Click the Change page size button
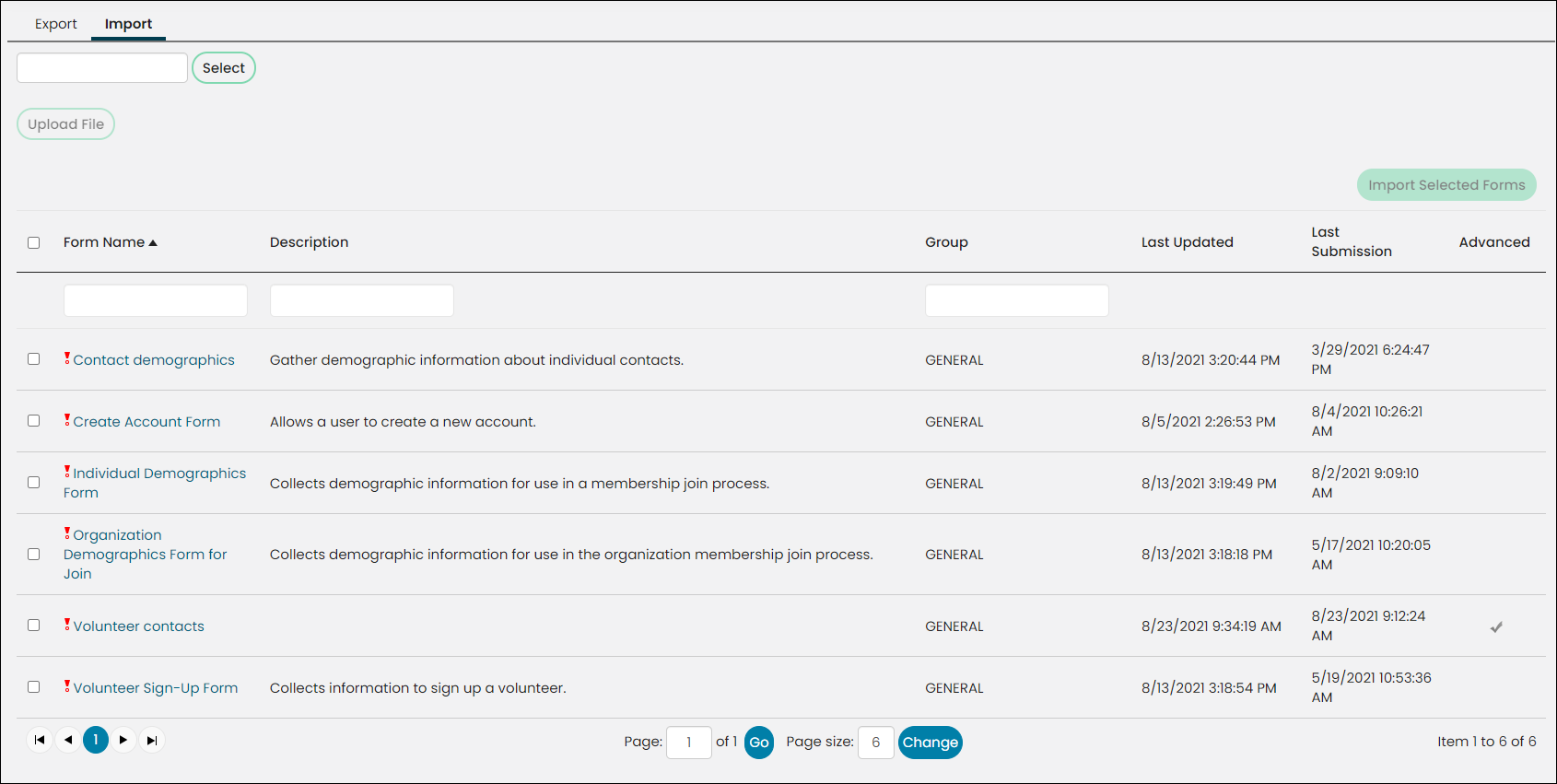This screenshot has height=784, width=1557. coord(931,743)
